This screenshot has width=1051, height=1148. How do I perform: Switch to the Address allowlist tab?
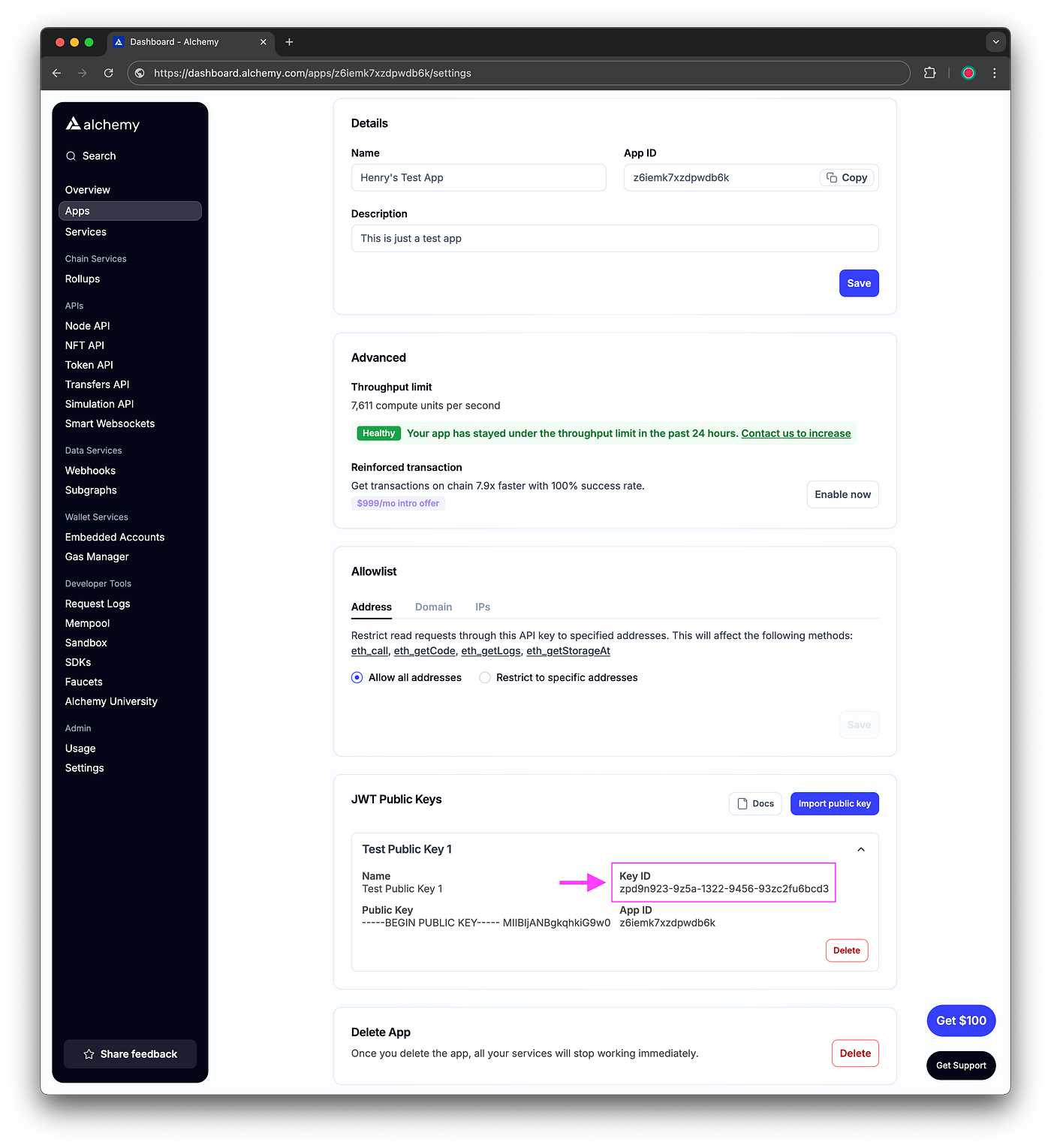click(372, 607)
